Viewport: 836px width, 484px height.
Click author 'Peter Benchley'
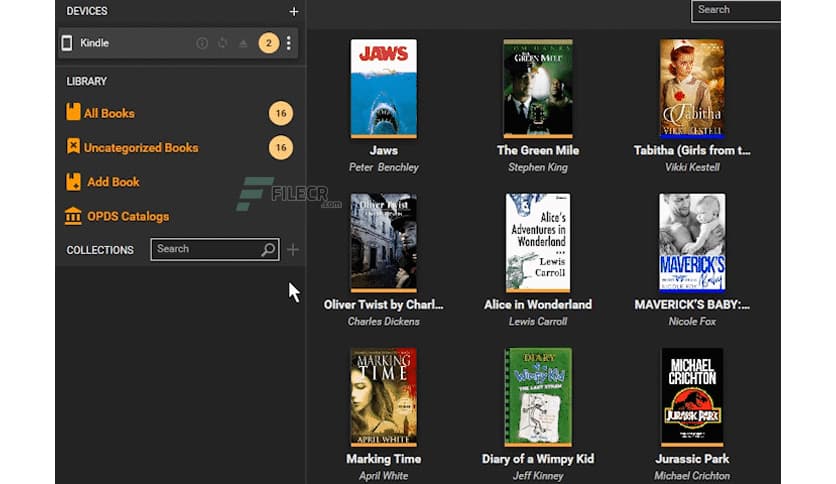pos(384,167)
